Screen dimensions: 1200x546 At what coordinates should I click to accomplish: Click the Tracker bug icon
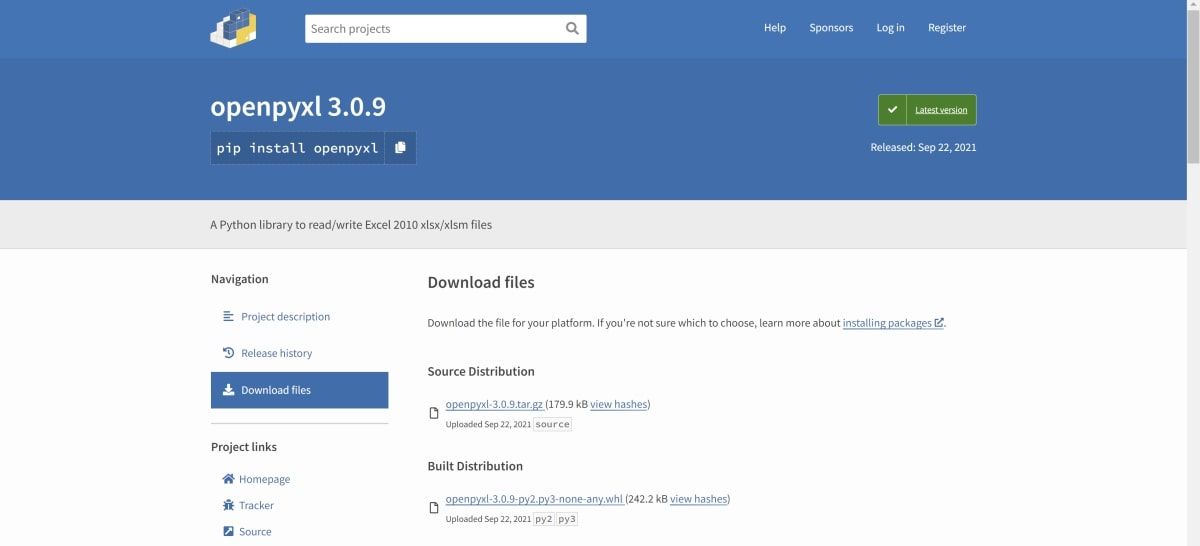click(228, 505)
